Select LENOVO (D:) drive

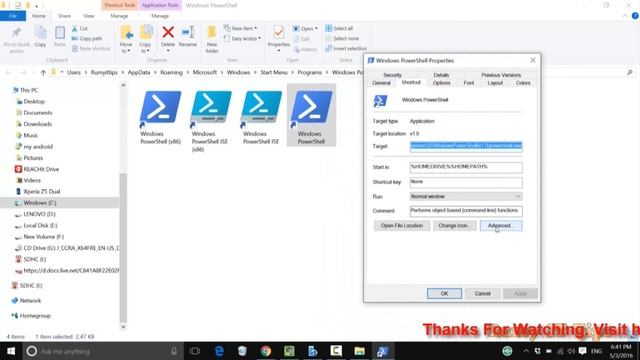click(39, 214)
